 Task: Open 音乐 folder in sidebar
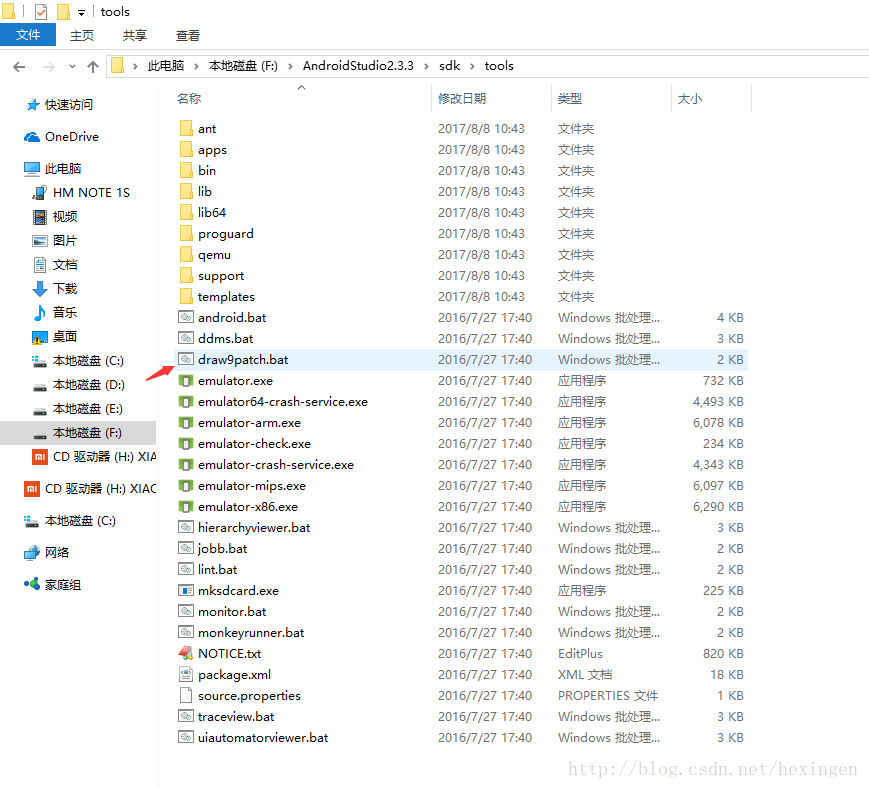(x=65, y=312)
